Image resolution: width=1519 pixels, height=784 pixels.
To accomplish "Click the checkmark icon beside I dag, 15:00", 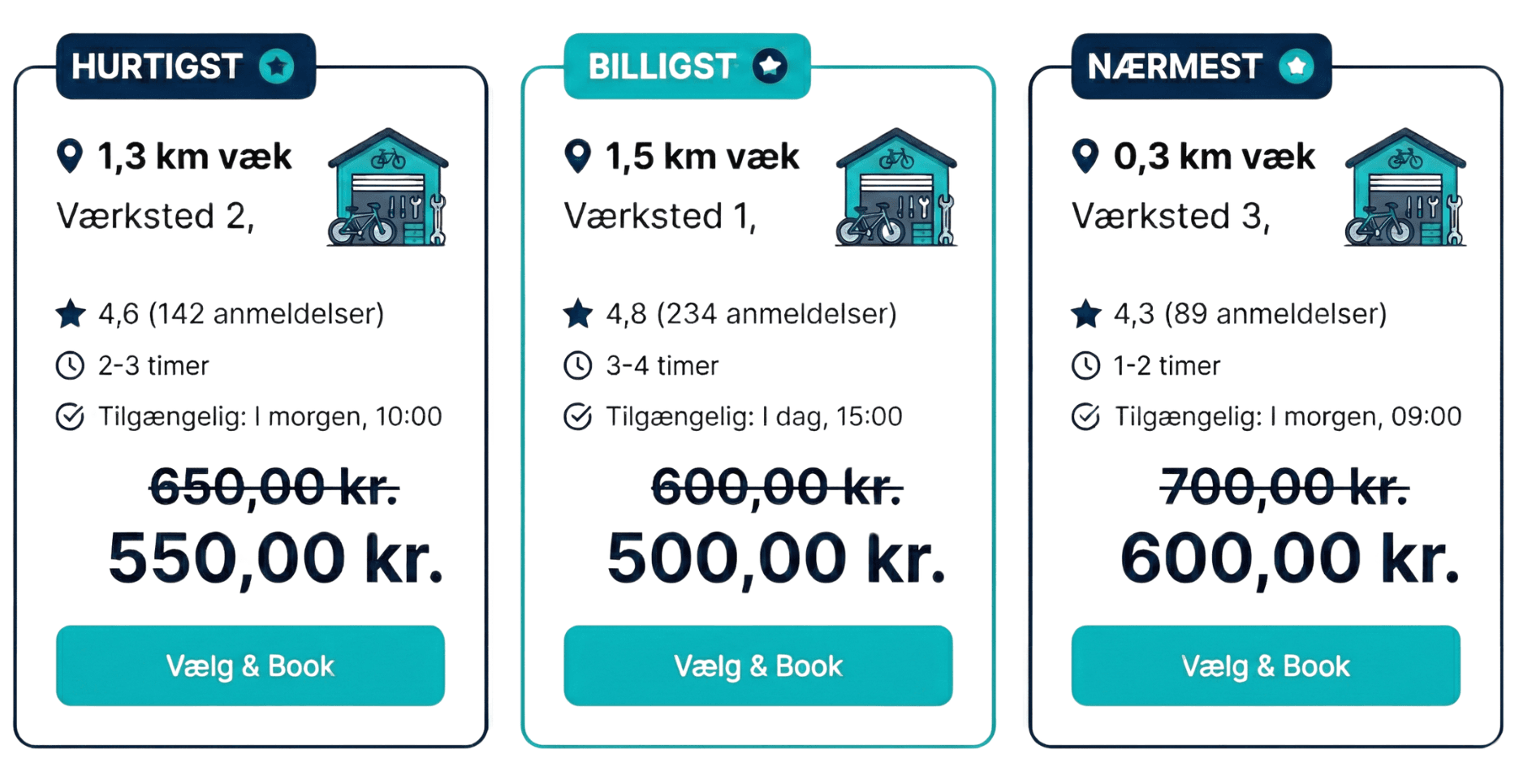I will pyautogui.click(x=578, y=417).
